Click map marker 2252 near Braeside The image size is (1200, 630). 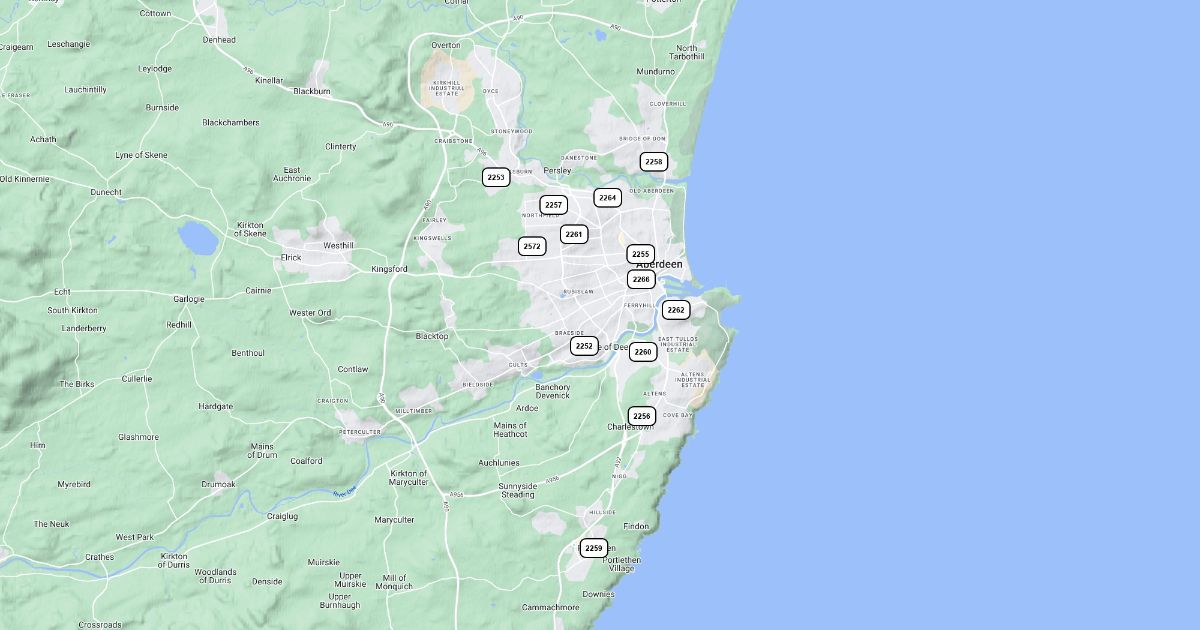coord(584,347)
